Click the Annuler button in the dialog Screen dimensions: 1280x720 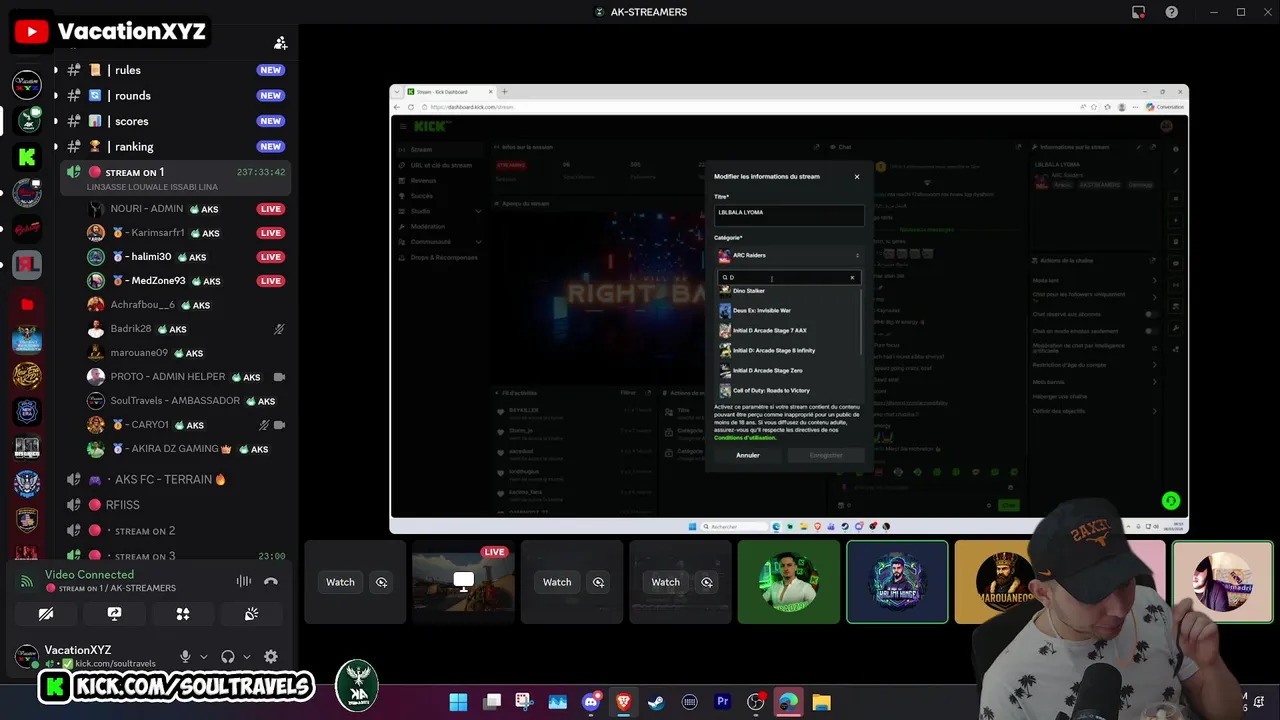point(748,455)
